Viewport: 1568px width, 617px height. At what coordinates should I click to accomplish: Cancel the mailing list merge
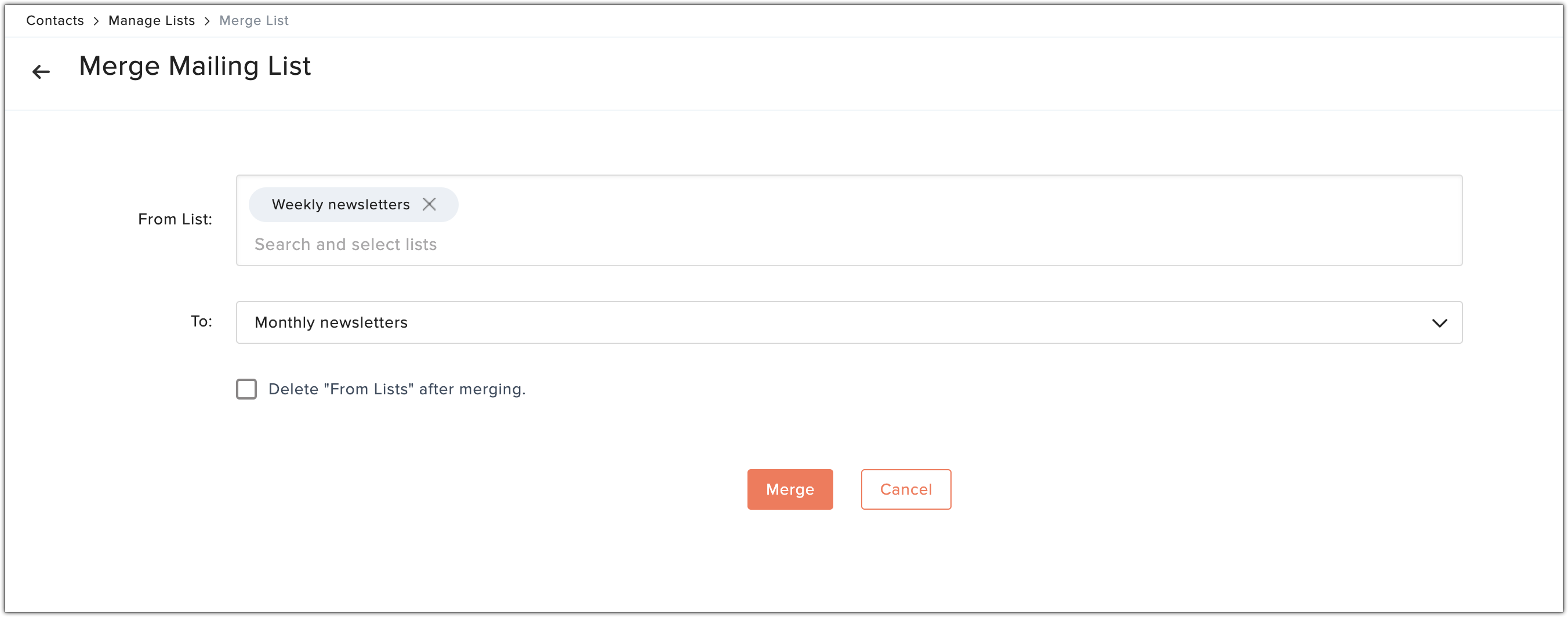point(906,489)
